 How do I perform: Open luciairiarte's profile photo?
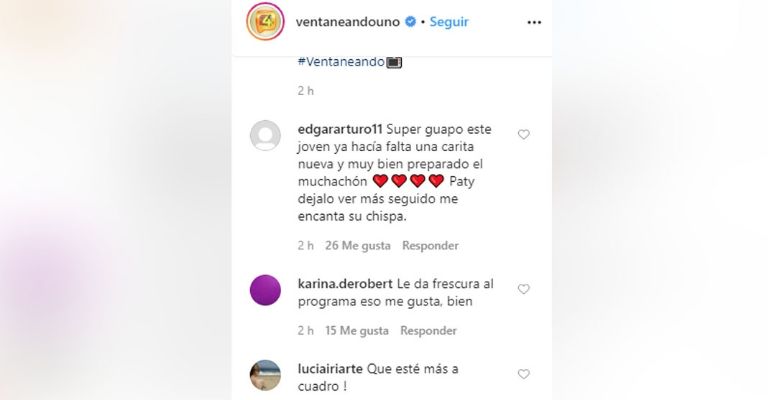tap(265, 376)
